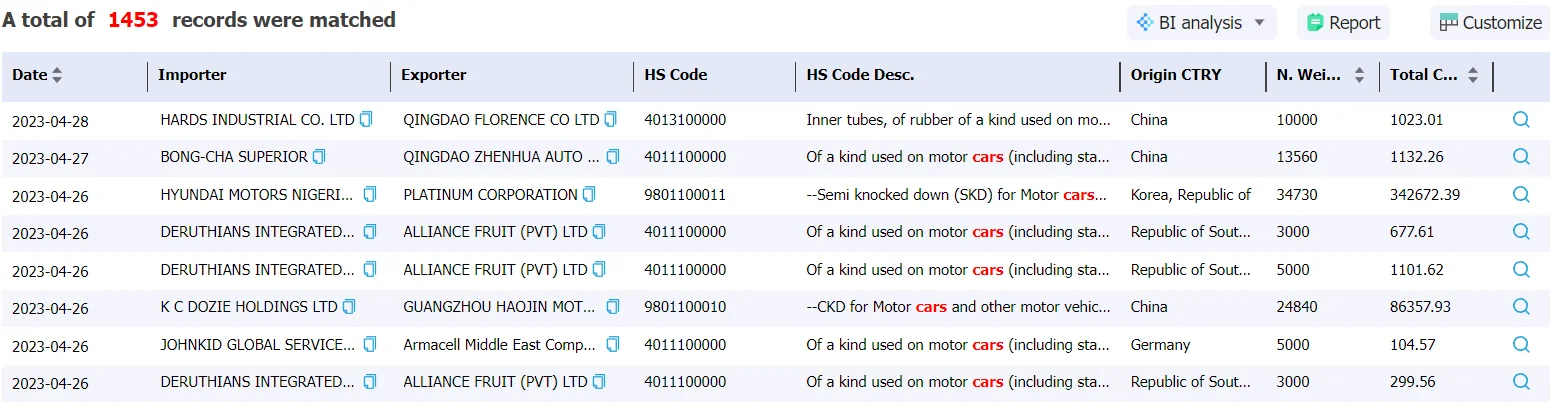Open the Customize columns button

point(1490,23)
